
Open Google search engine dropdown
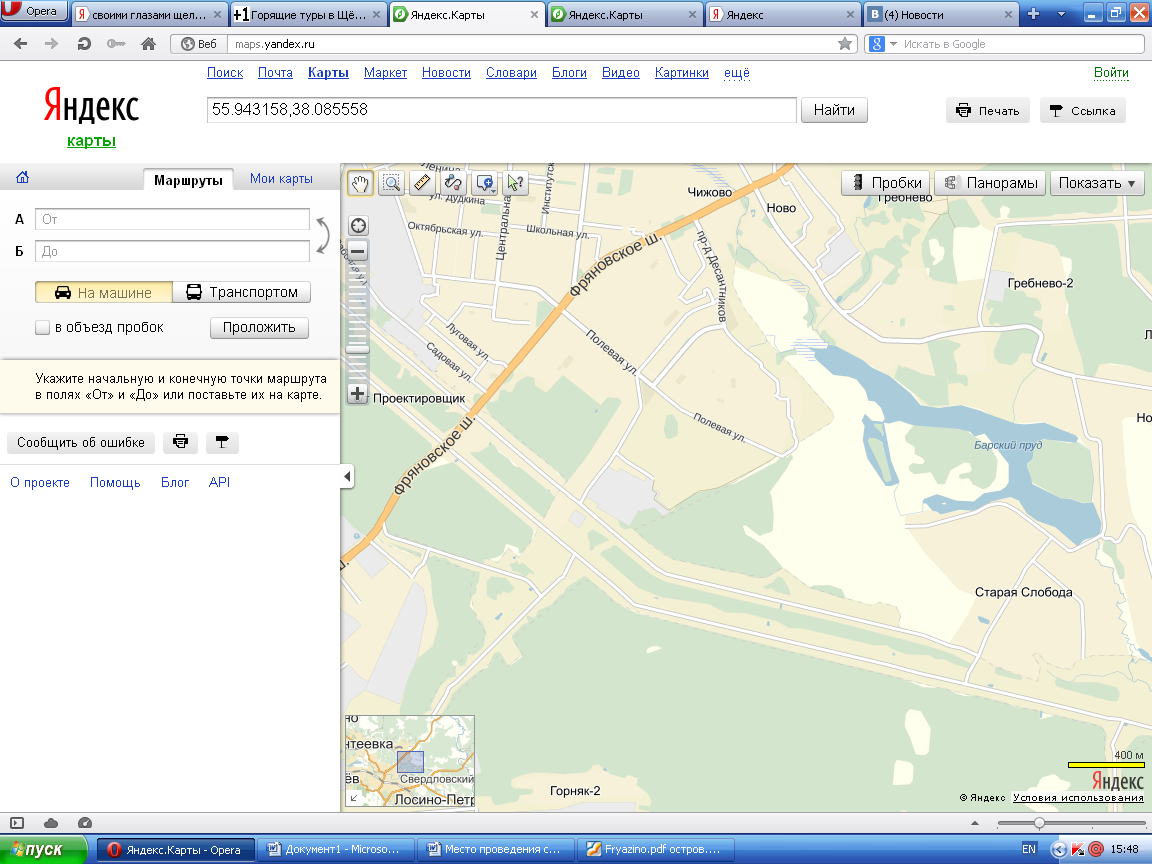(893, 44)
